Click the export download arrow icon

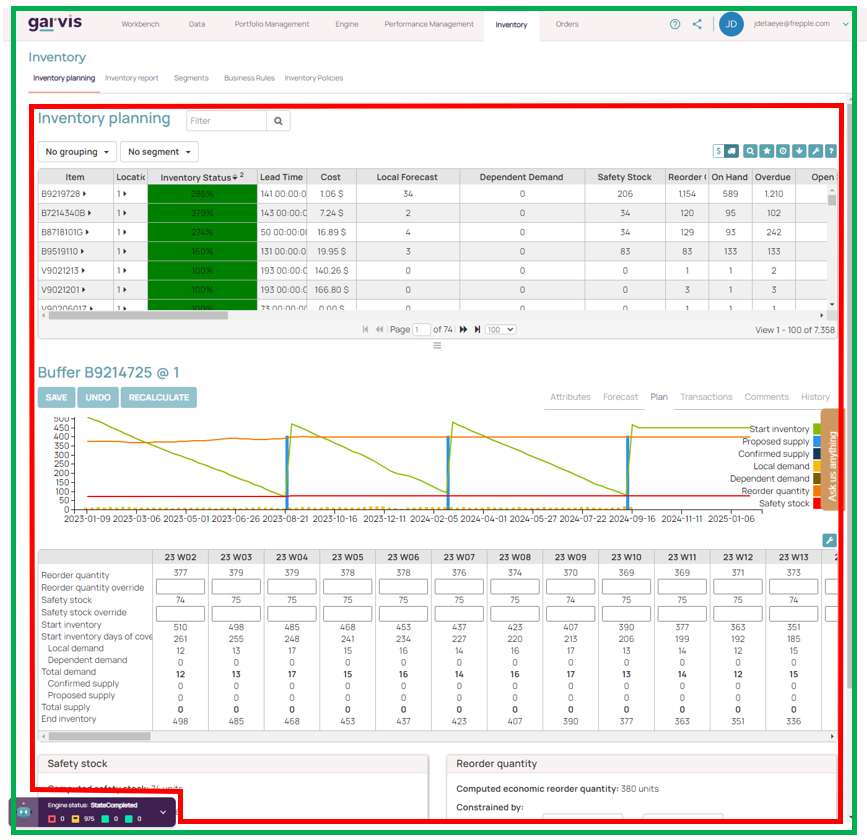(799, 150)
